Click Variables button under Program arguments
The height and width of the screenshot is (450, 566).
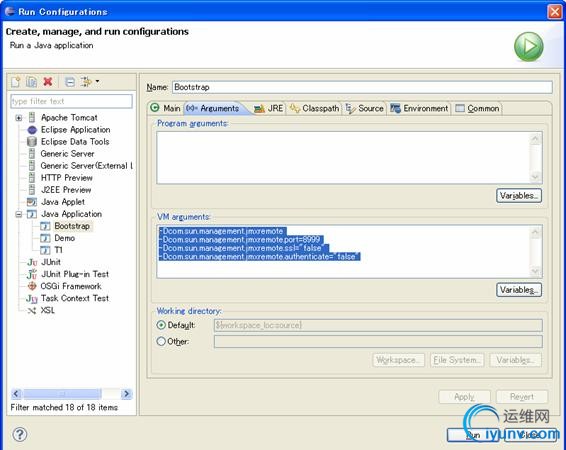519,196
